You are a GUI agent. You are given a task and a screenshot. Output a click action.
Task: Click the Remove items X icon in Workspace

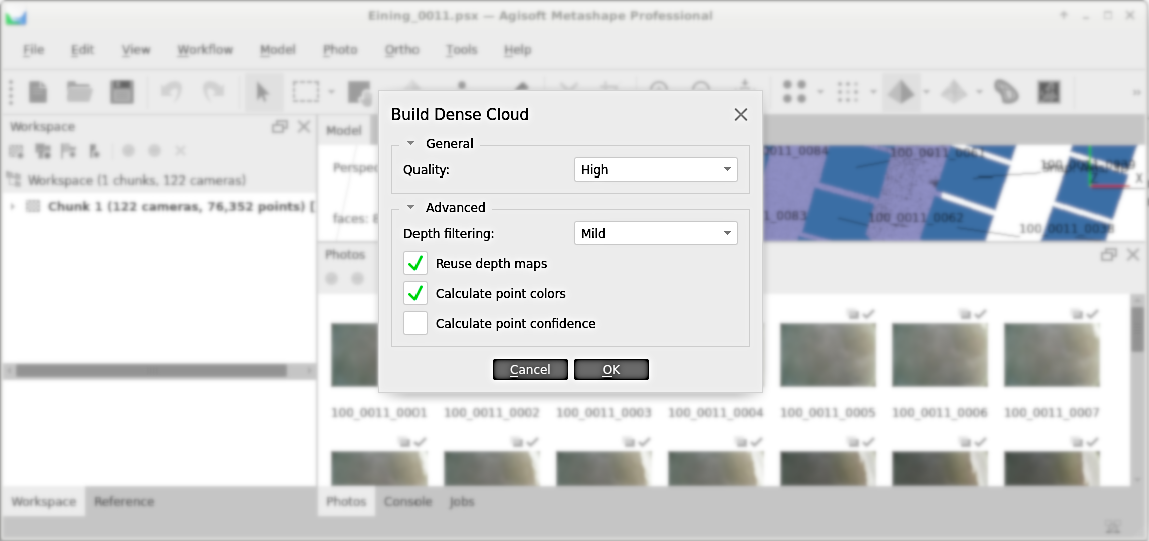(180, 151)
